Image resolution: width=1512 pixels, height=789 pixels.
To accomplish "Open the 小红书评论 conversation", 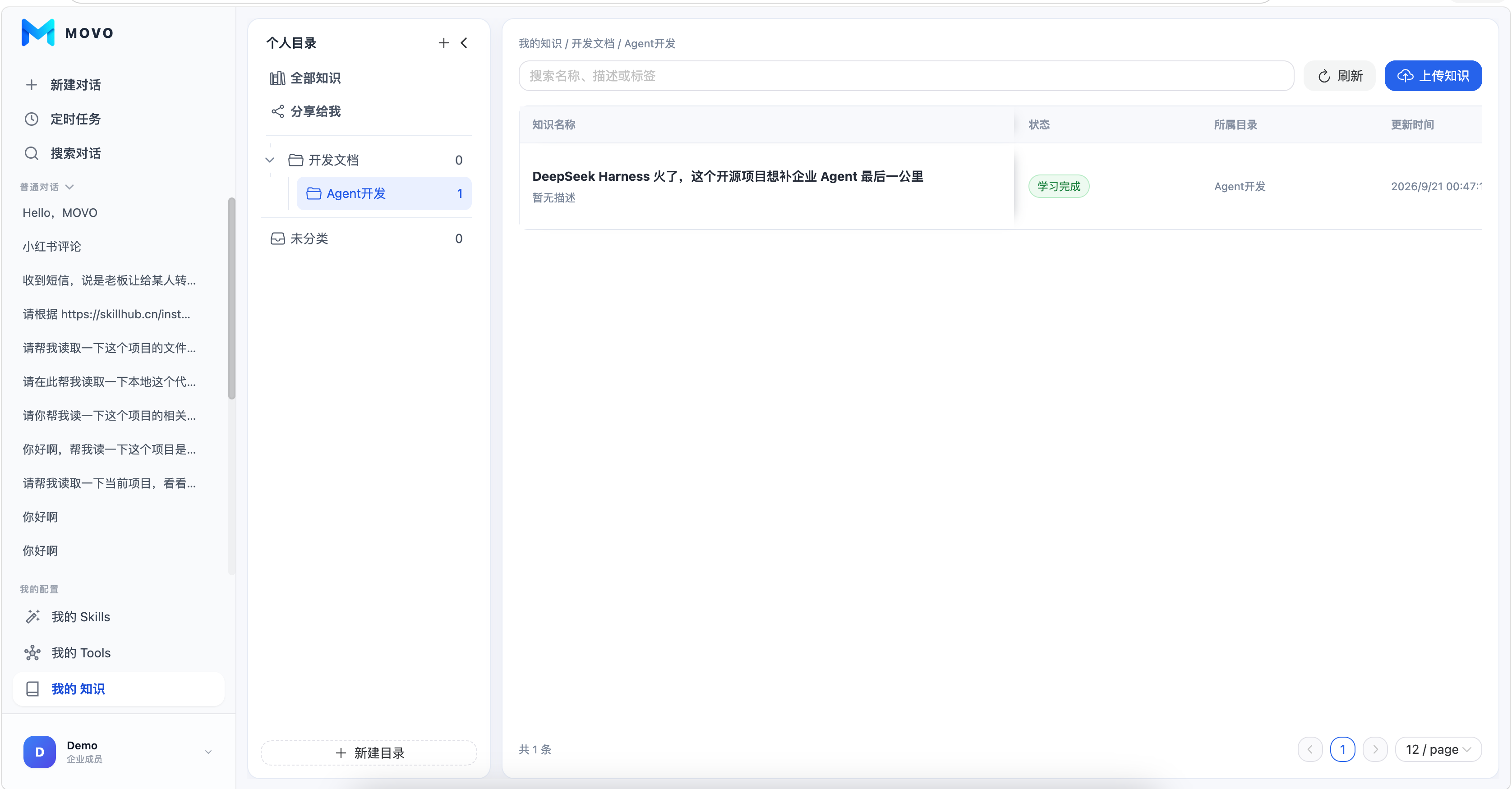I will (x=52, y=246).
